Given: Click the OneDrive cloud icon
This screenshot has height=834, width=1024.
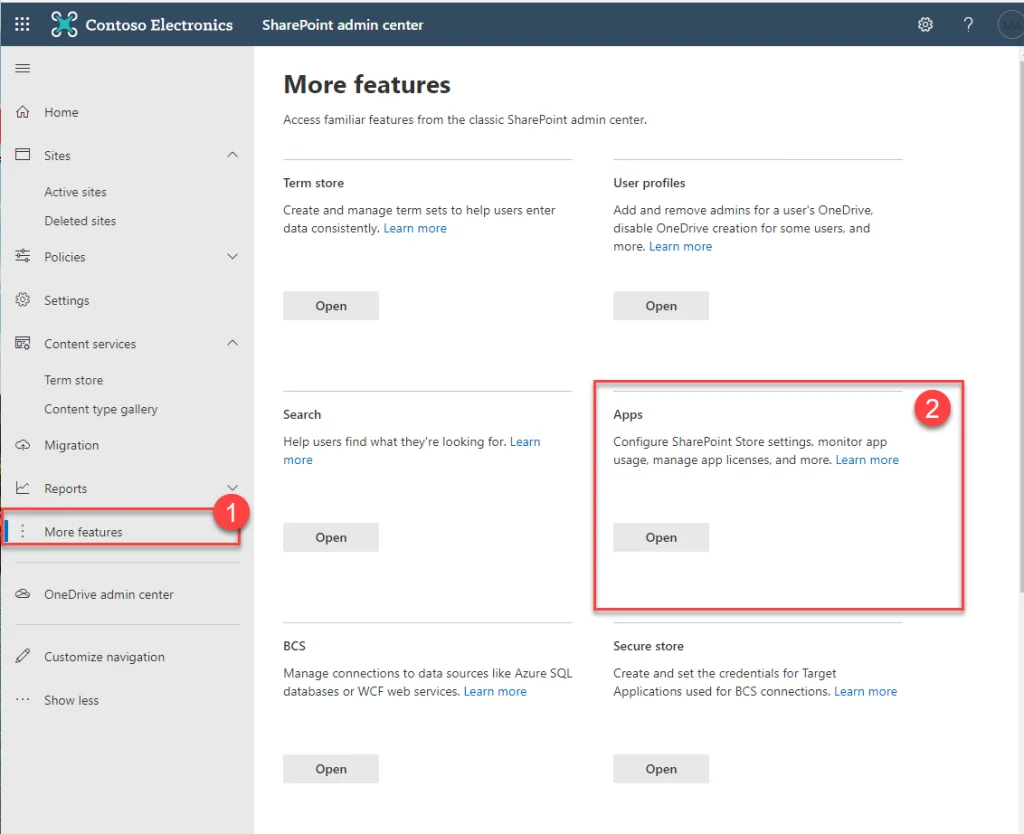Looking at the screenshot, I should pos(23,594).
